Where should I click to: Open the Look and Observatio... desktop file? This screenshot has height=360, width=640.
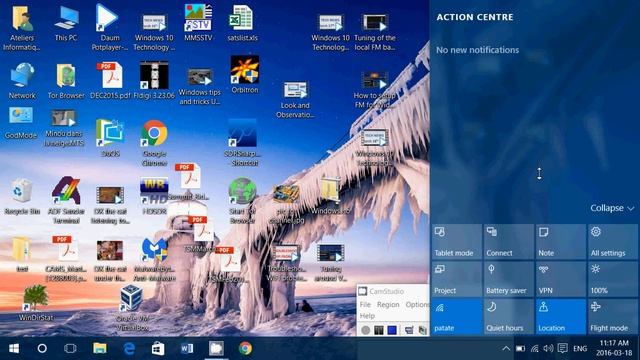click(295, 100)
